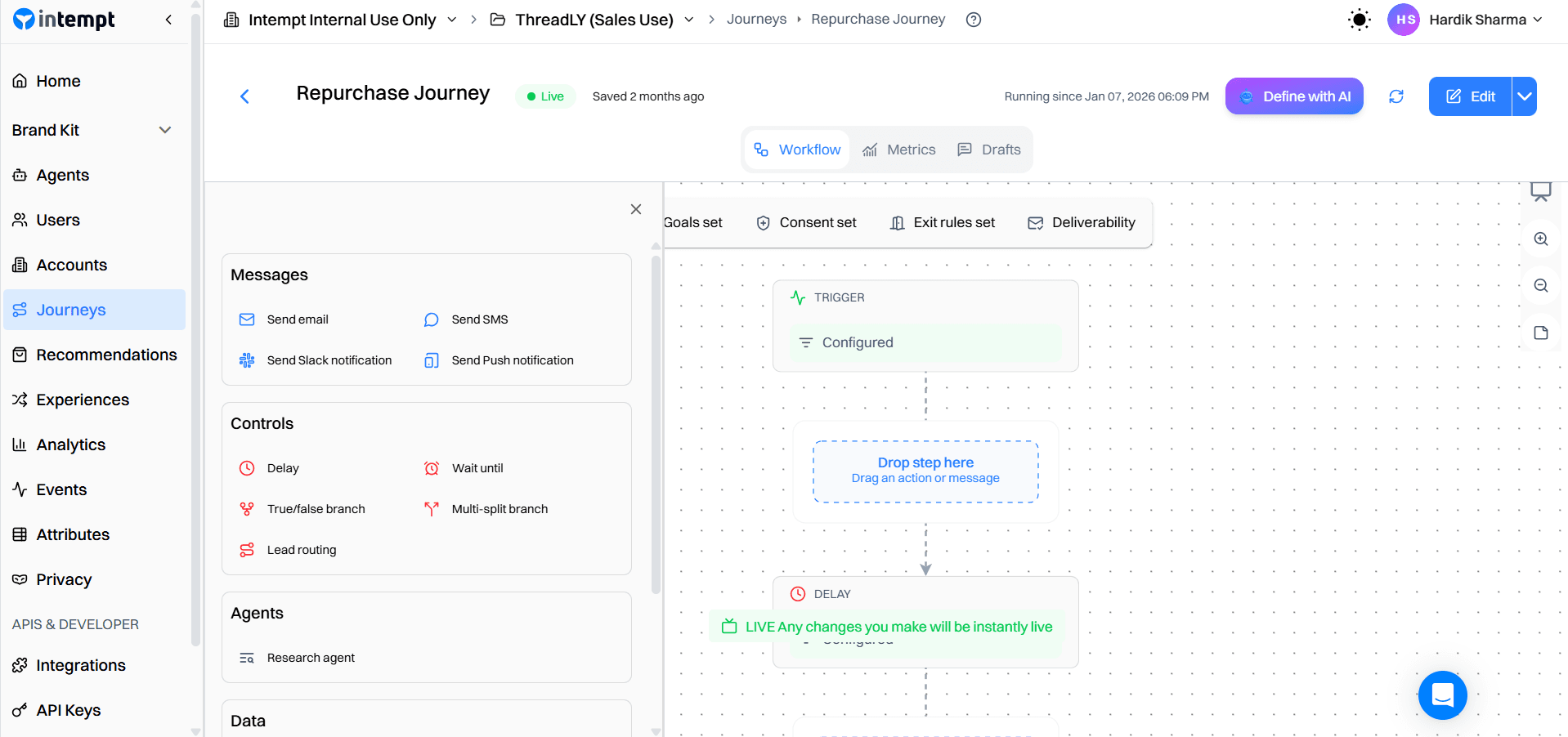Click the zoom in magnifier icon
Viewport: 1568px width, 737px height.
pos(1541,239)
